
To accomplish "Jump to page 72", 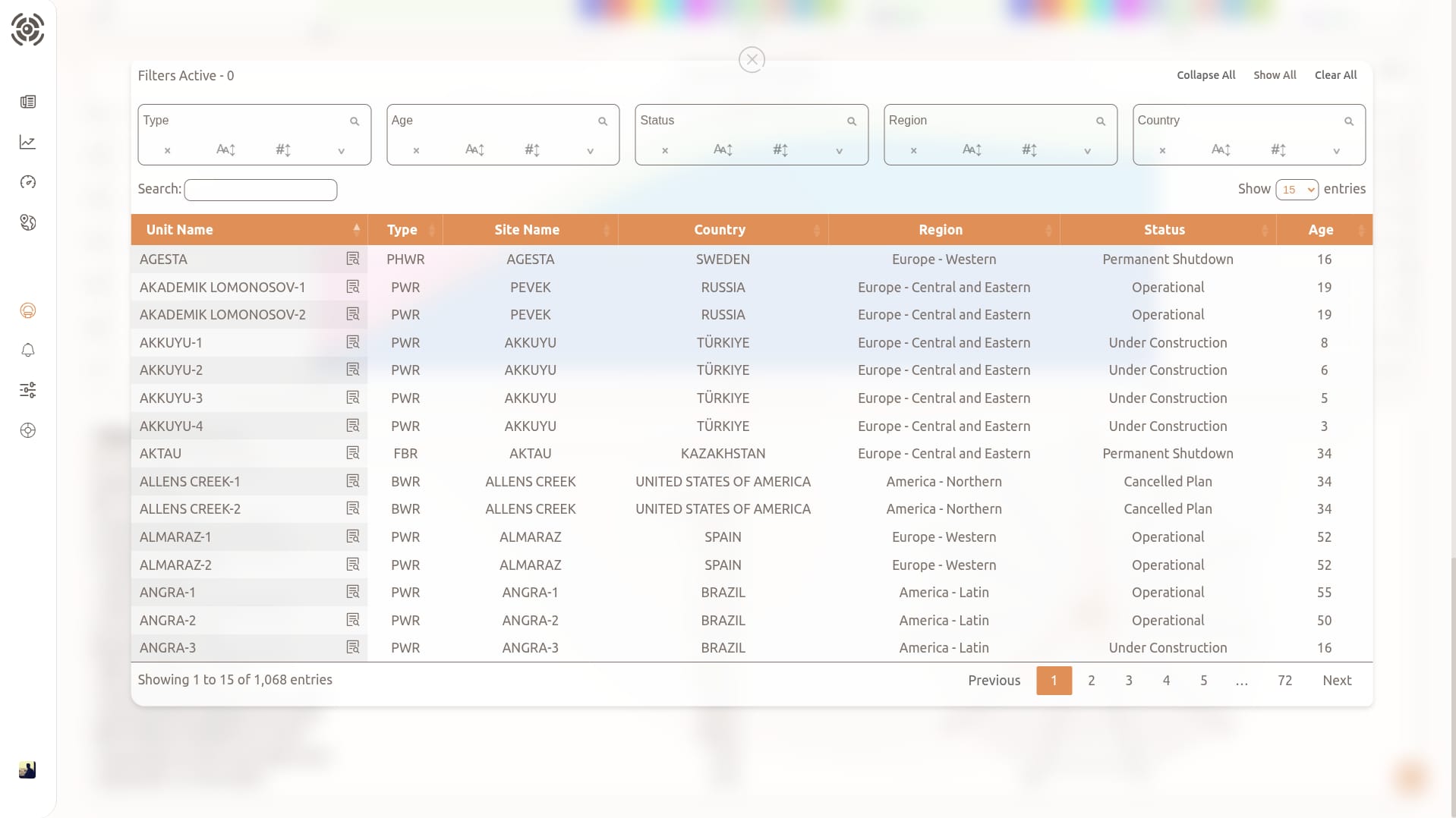I will coord(1284,681).
